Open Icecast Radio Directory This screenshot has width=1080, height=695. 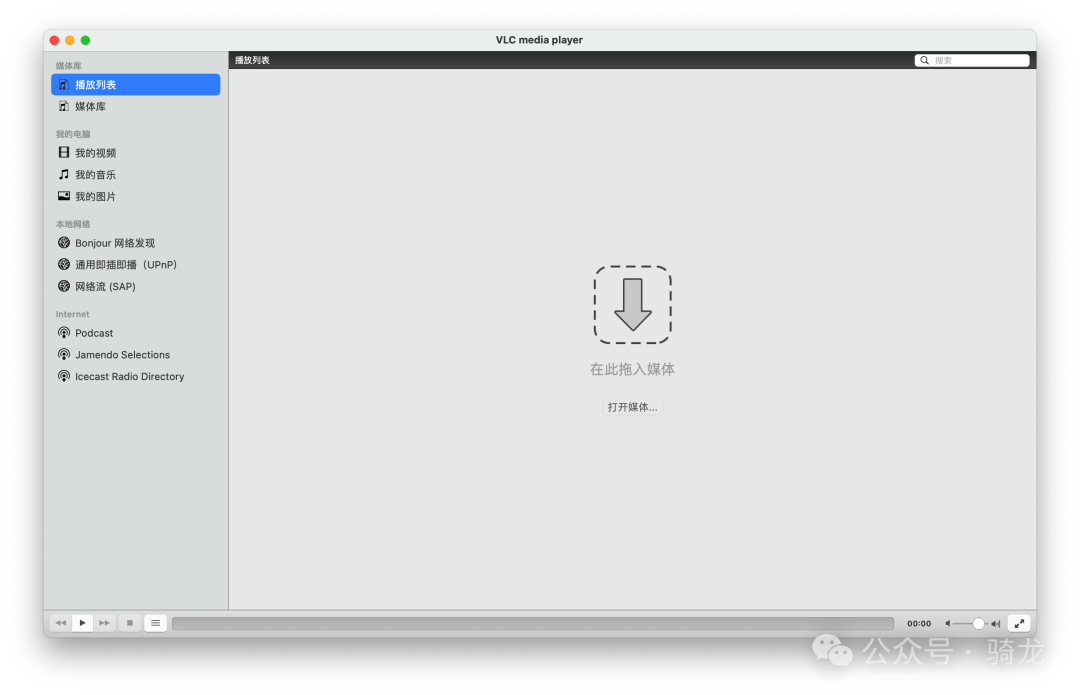point(136,376)
